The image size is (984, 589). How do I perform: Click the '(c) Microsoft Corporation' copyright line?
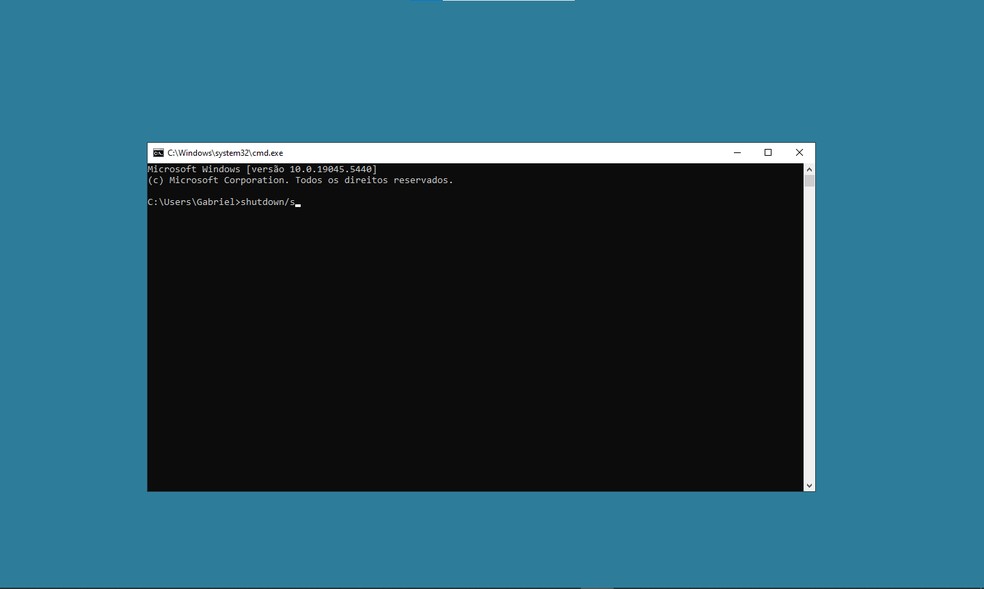coord(300,180)
